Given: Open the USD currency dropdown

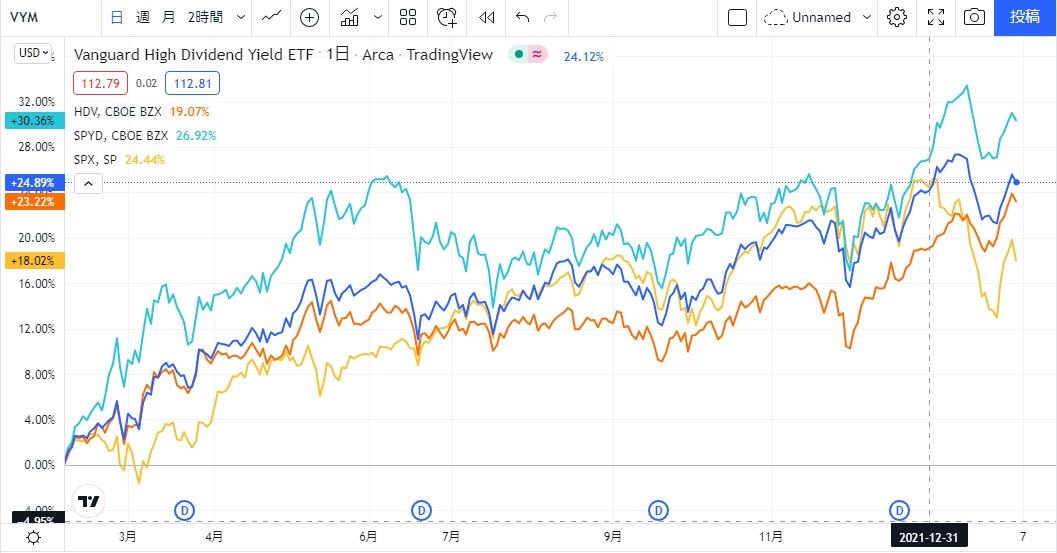Looking at the screenshot, I should coord(34,53).
